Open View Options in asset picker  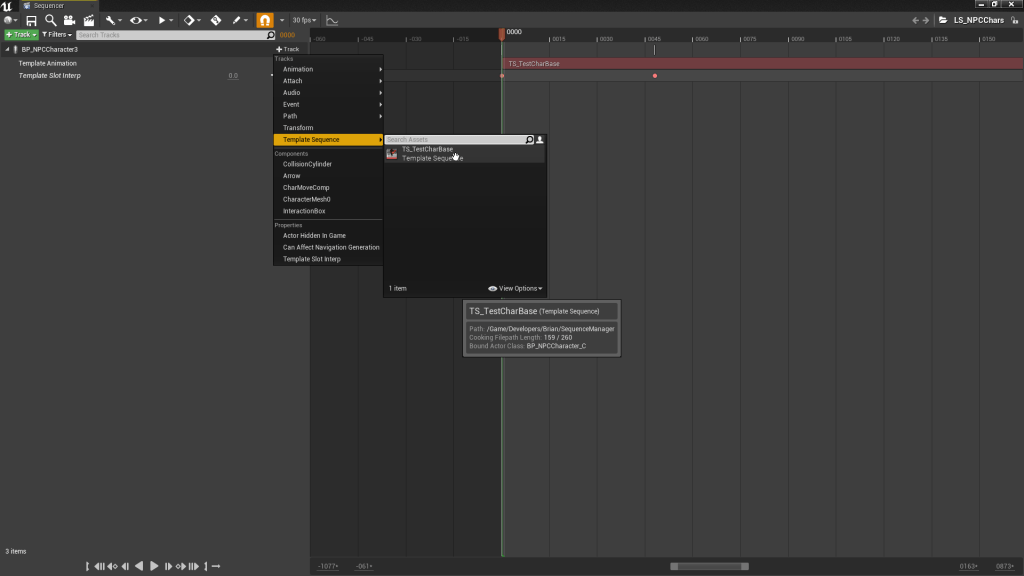pos(515,288)
